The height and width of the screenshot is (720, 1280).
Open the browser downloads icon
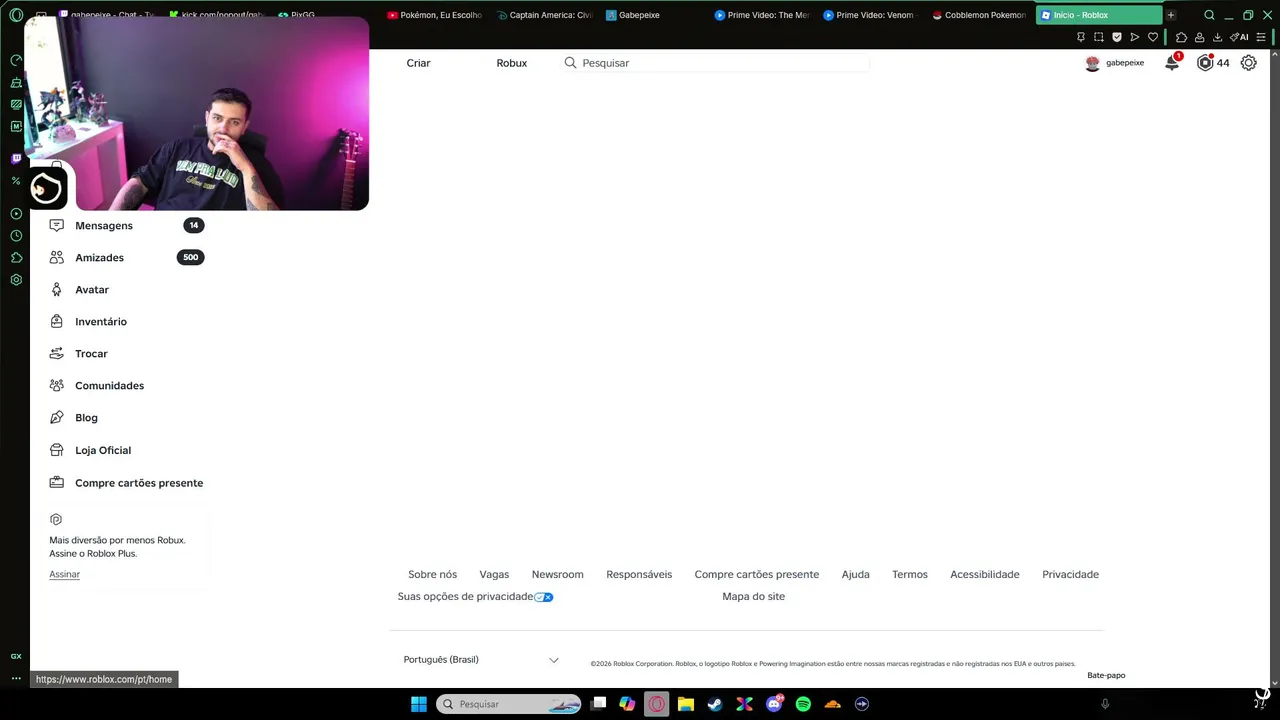tap(1217, 37)
